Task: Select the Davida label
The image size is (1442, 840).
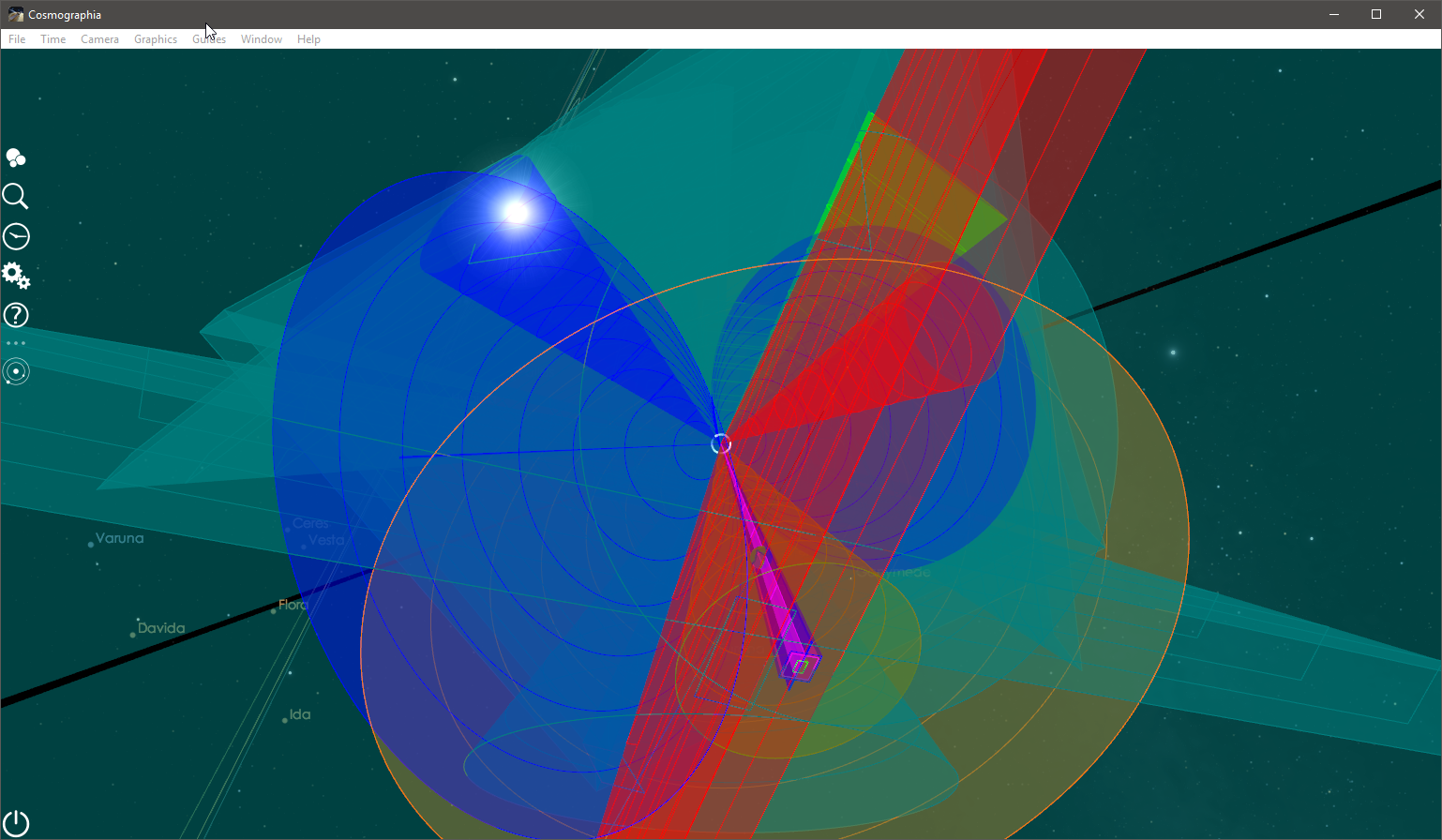Action: pos(161,628)
